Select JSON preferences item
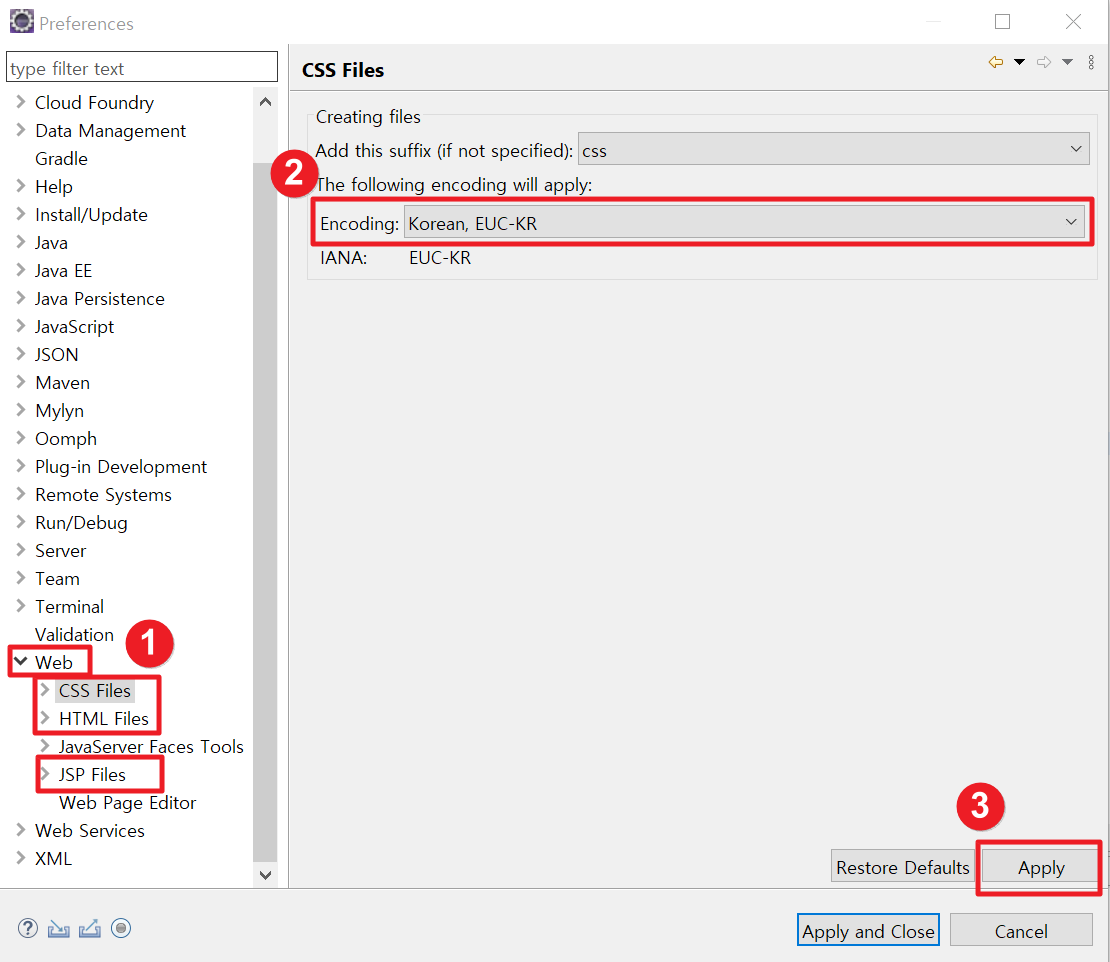Image resolution: width=1110 pixels, height=962 pixels. (57, 355)
